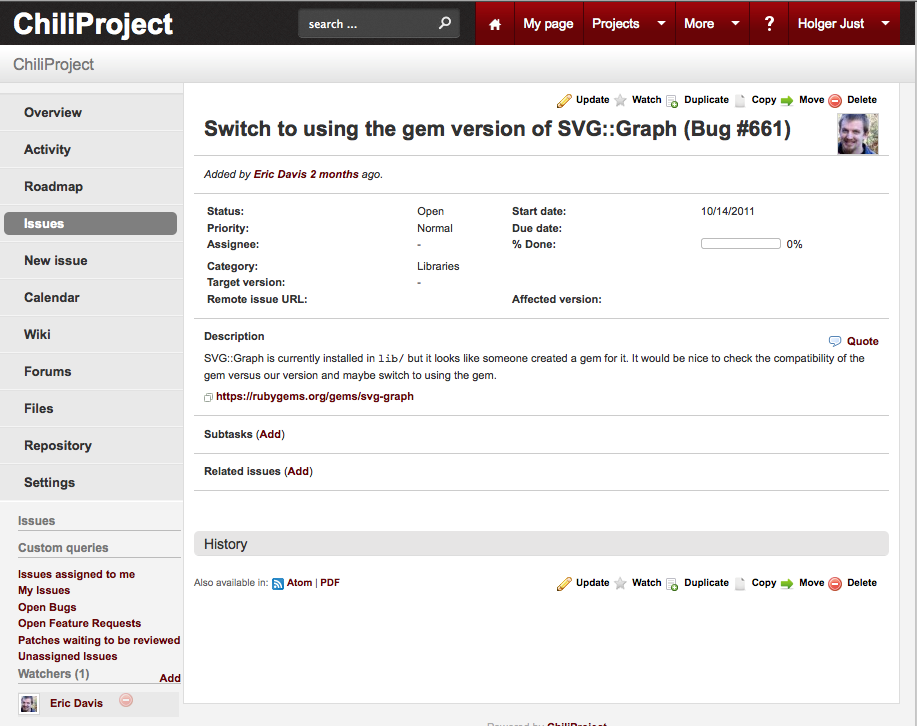Click Eric Davis watcher avatar
The width and height of the screenshot is (917, 726).
29,704
